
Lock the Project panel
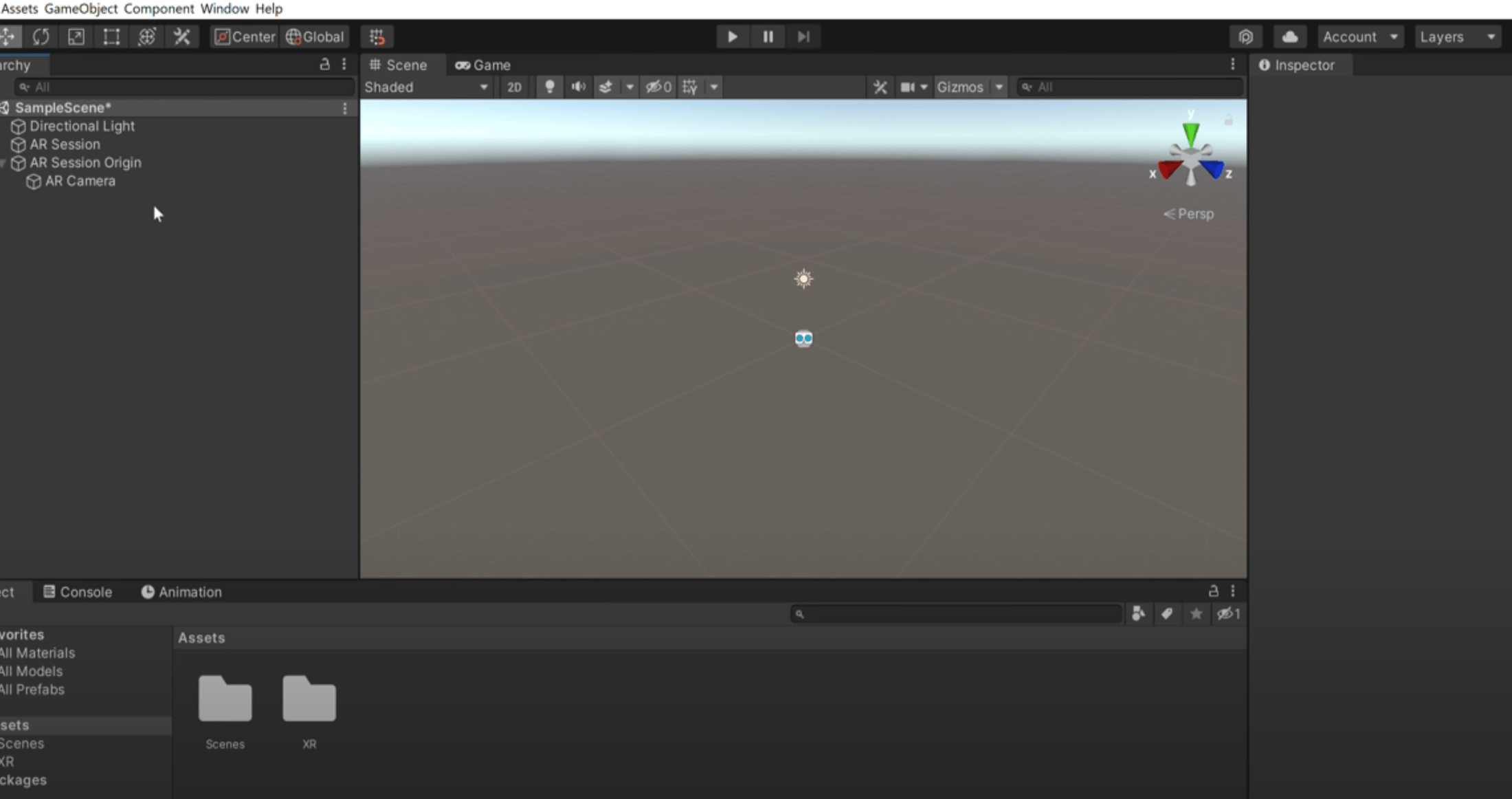point(1214,591)
